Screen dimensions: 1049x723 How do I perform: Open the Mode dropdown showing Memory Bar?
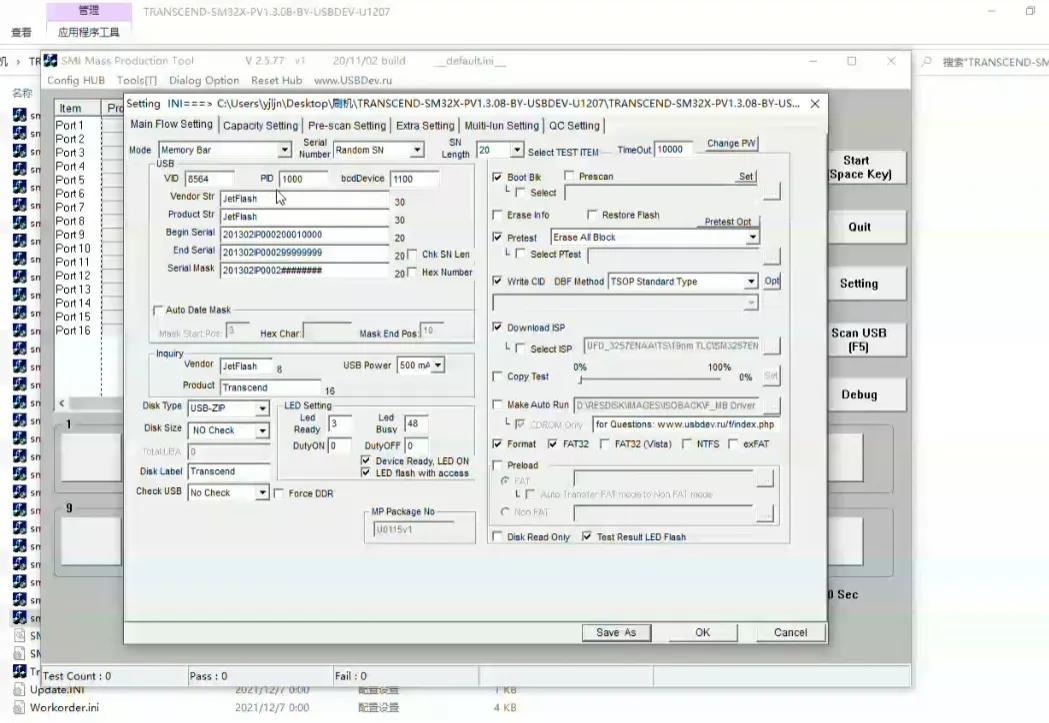point(284,150)
